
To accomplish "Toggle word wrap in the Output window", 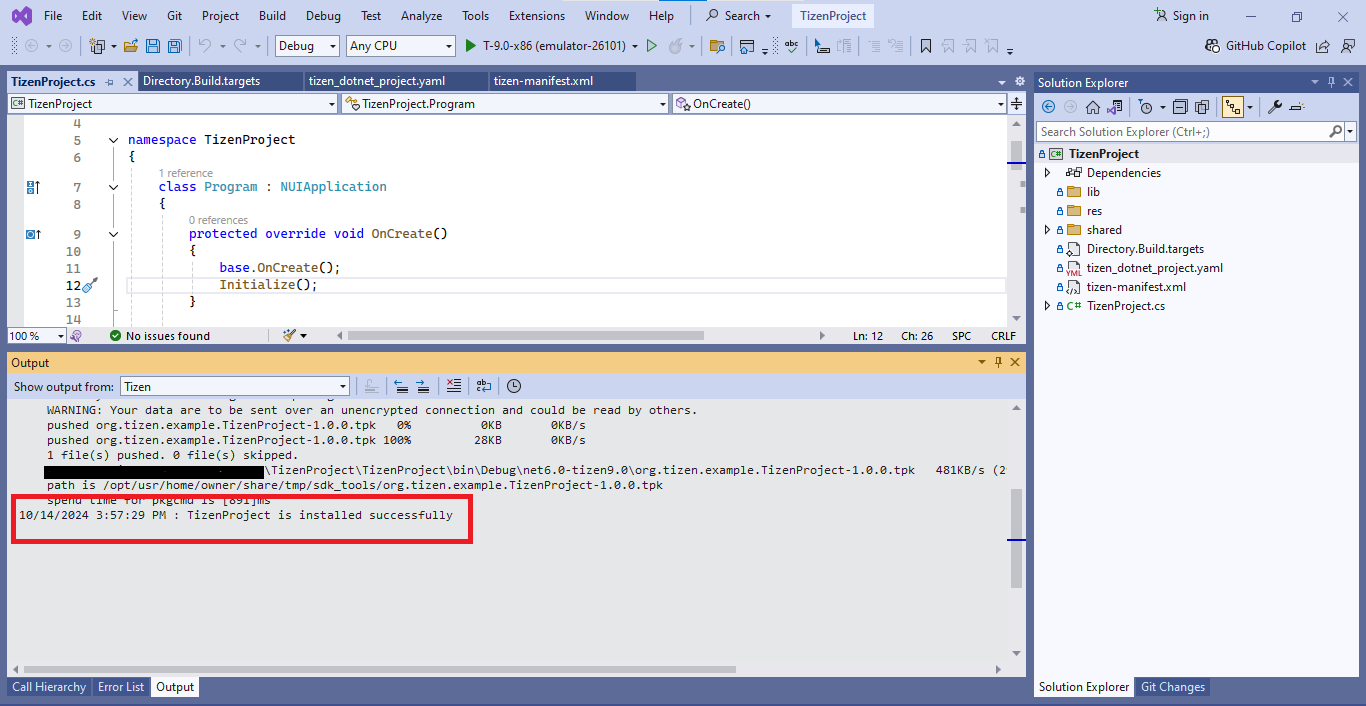I will point(483,386).
